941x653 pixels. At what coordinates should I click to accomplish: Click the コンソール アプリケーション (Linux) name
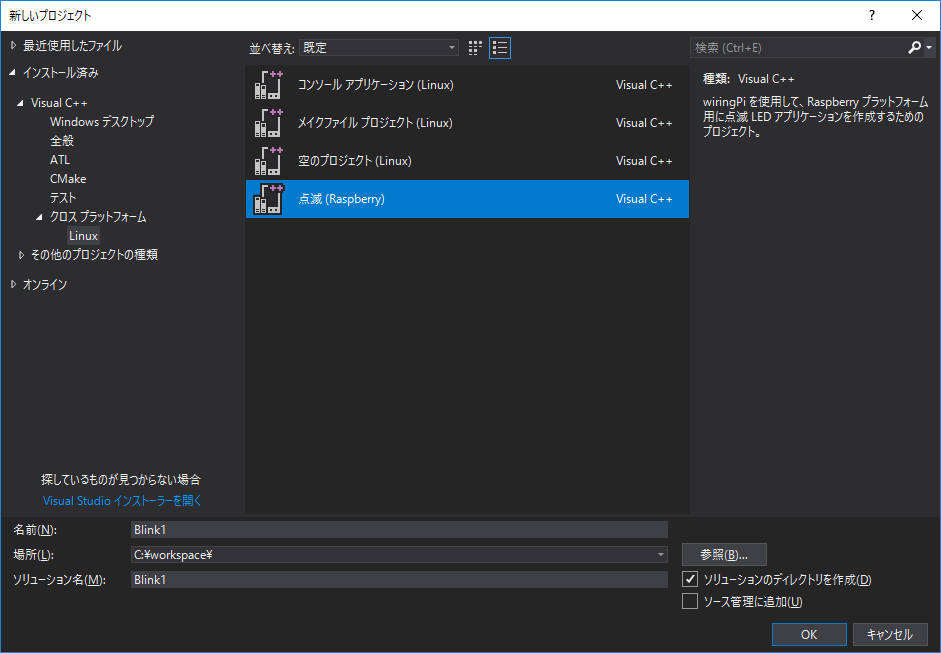(x=376, y=85)
